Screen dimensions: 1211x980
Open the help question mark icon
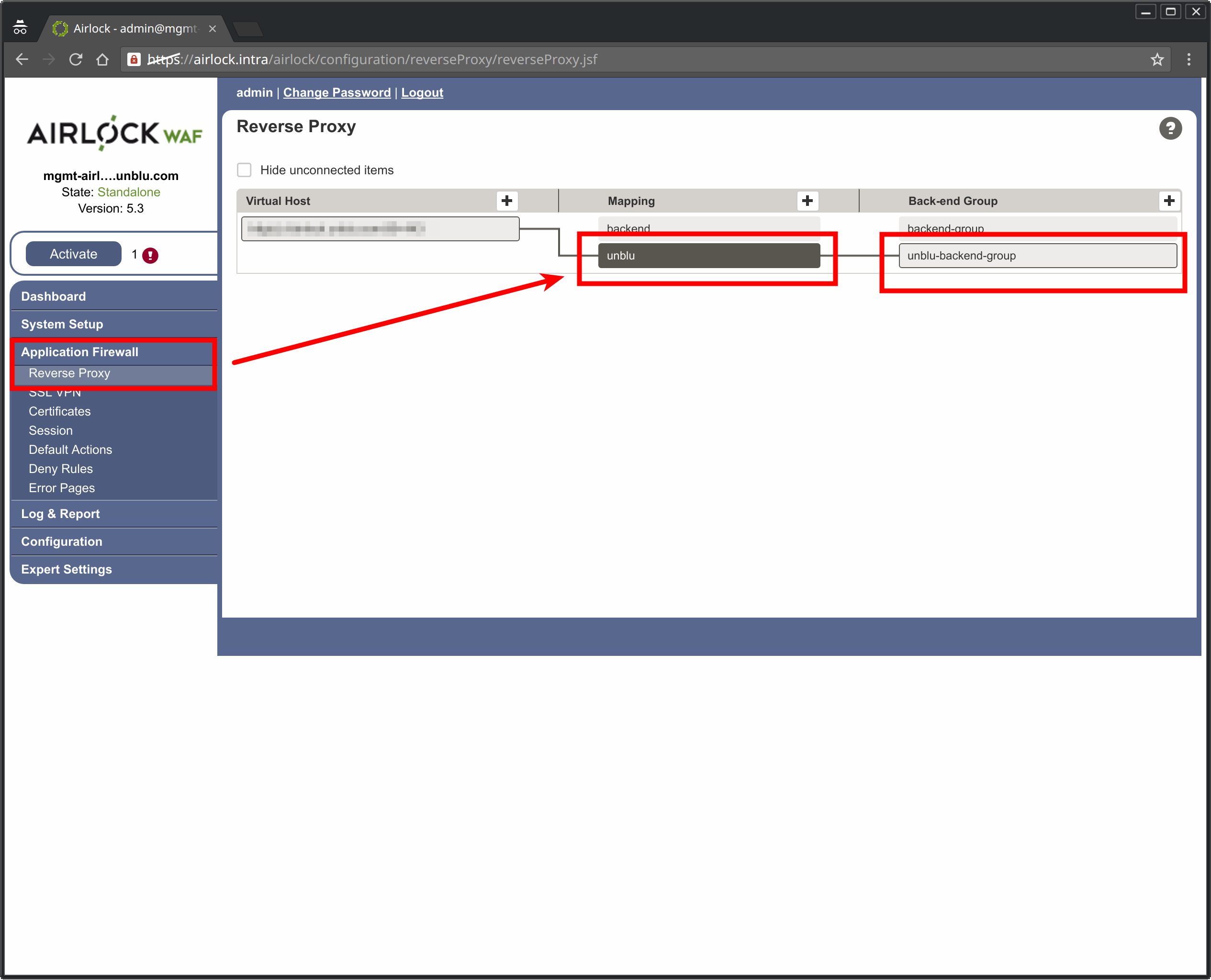[1170, 129]
